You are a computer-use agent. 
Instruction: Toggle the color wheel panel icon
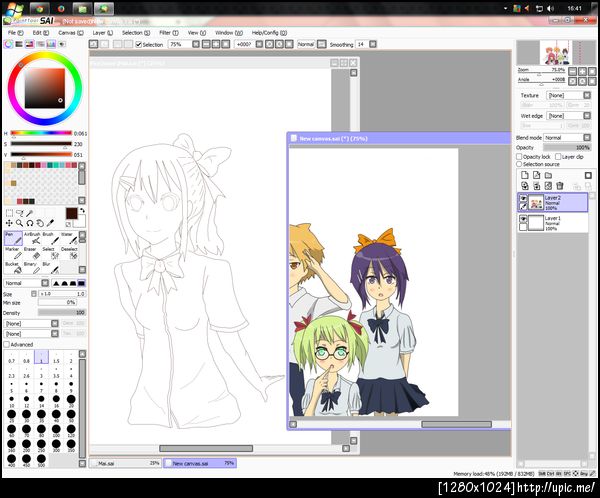(x=8, y=44)
